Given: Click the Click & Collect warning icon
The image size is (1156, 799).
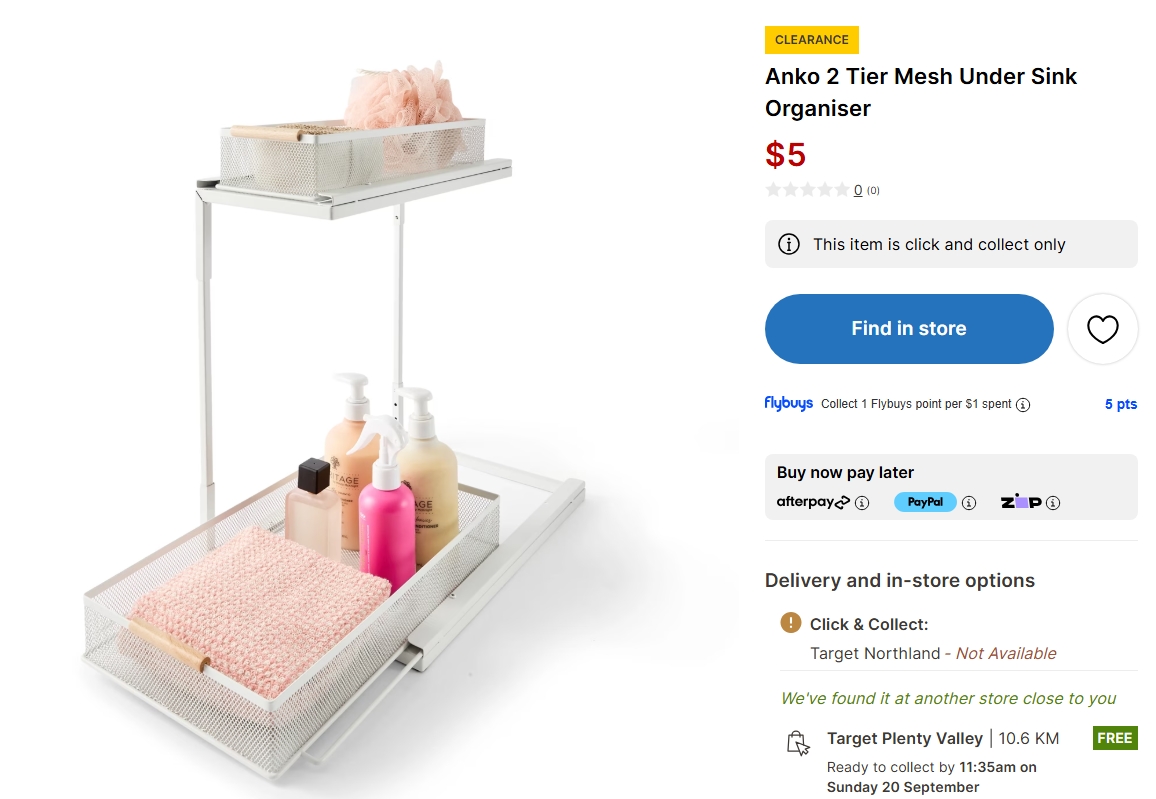Looking at the screenshot, I should (790, 623).
